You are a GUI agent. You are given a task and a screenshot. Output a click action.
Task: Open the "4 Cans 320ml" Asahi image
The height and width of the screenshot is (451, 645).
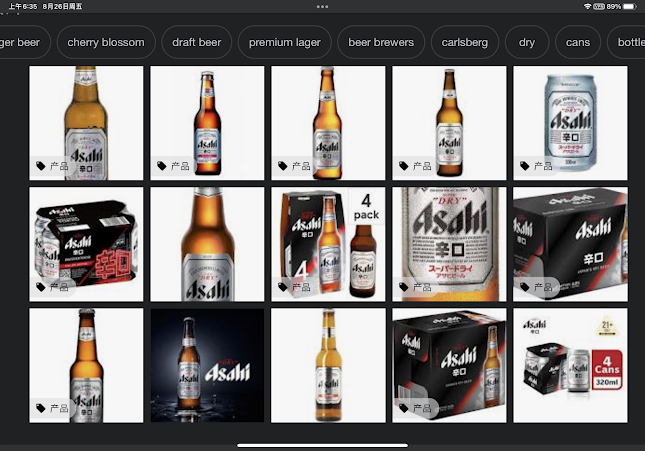[x=570, y=365]
